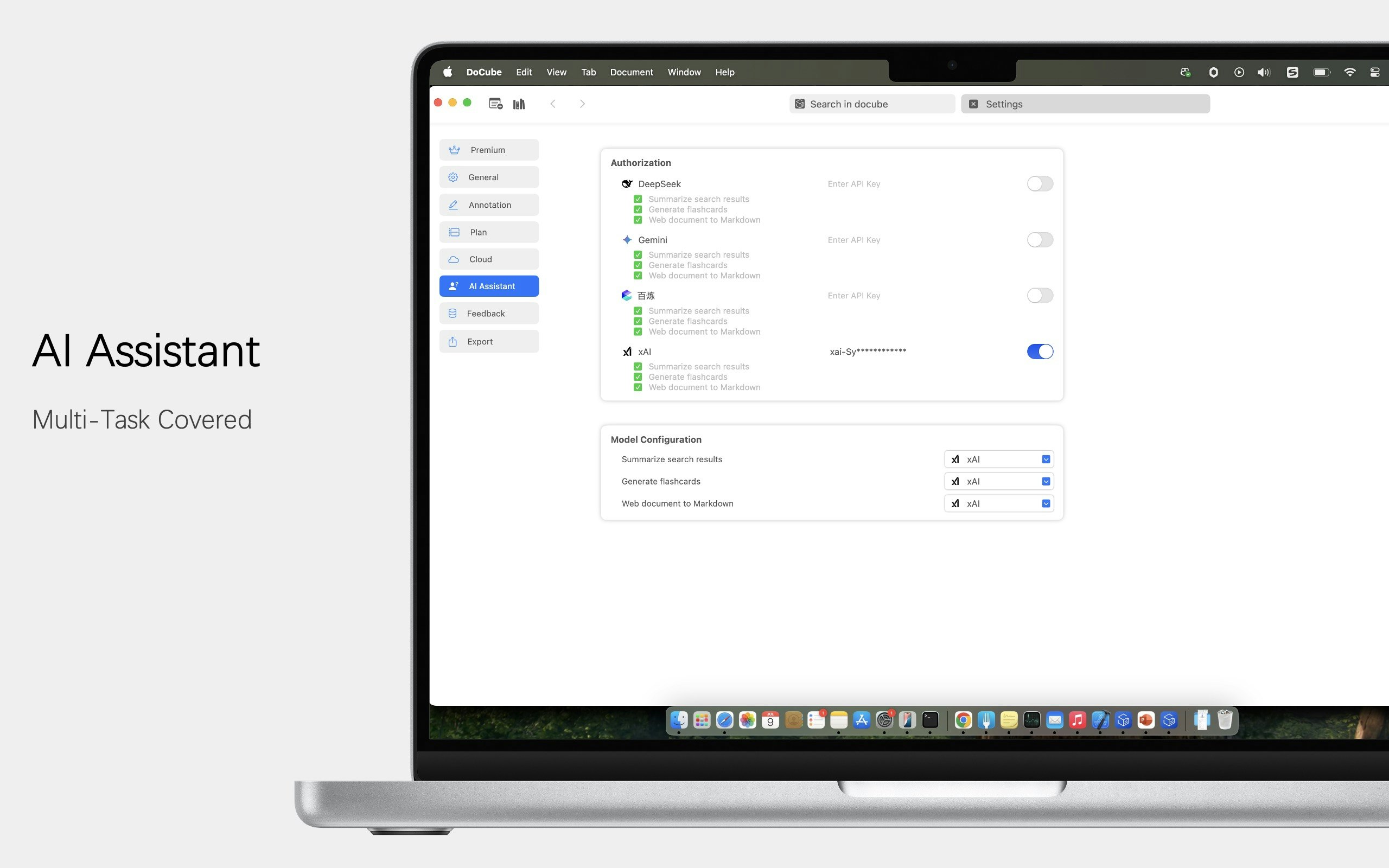
Task: Open the Annotation settings section
Action: click(489, 205)
